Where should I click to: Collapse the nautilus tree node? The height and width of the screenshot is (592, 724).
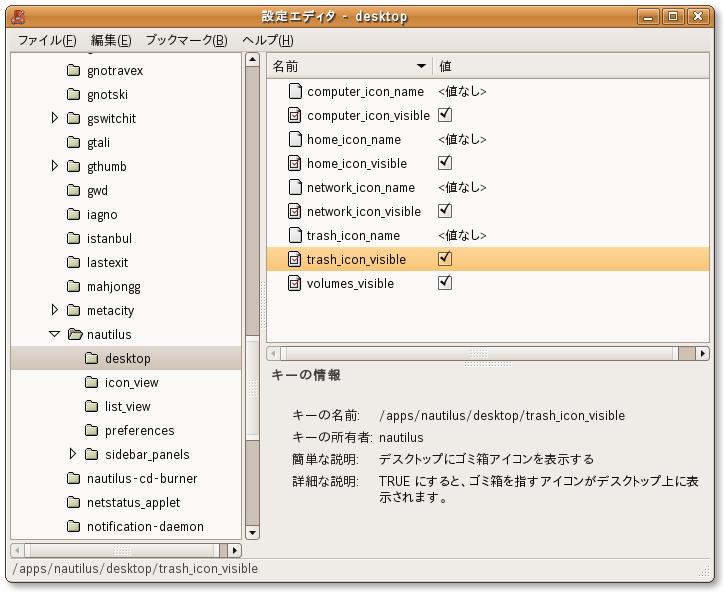[54, 334]
